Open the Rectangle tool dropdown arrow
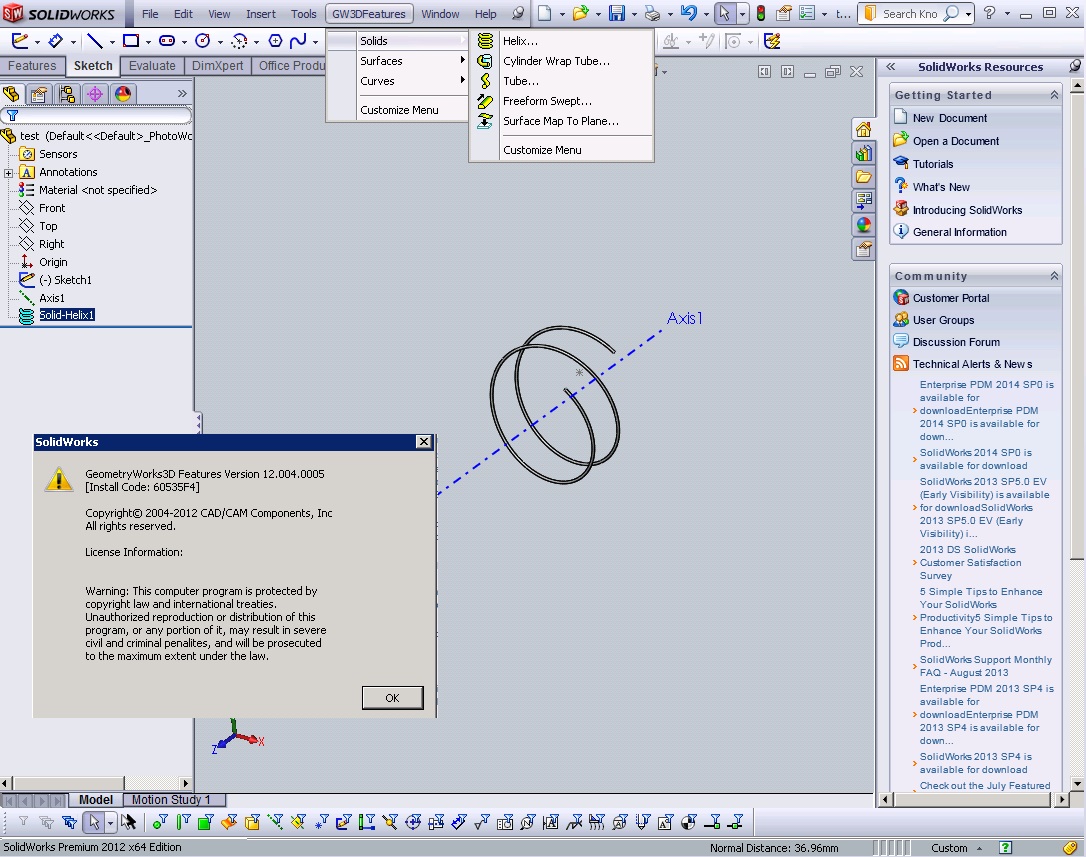Screen dimensions: 1086x857 pyautogui.click(x=148, y=42)
